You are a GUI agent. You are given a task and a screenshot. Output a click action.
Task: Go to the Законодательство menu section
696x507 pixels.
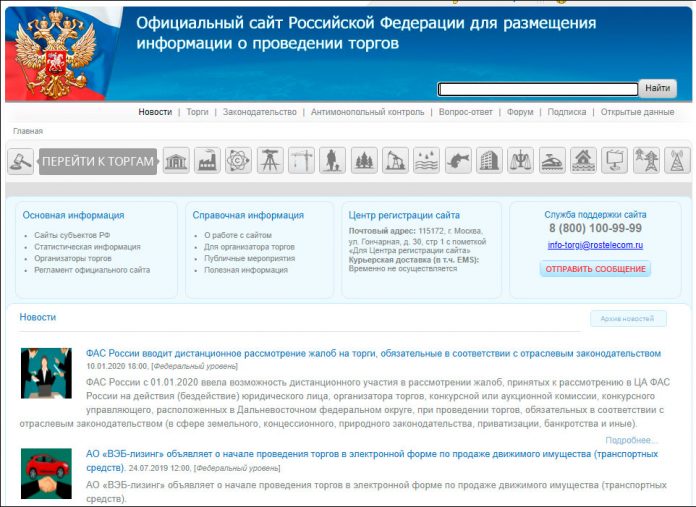tap(260, 112)
